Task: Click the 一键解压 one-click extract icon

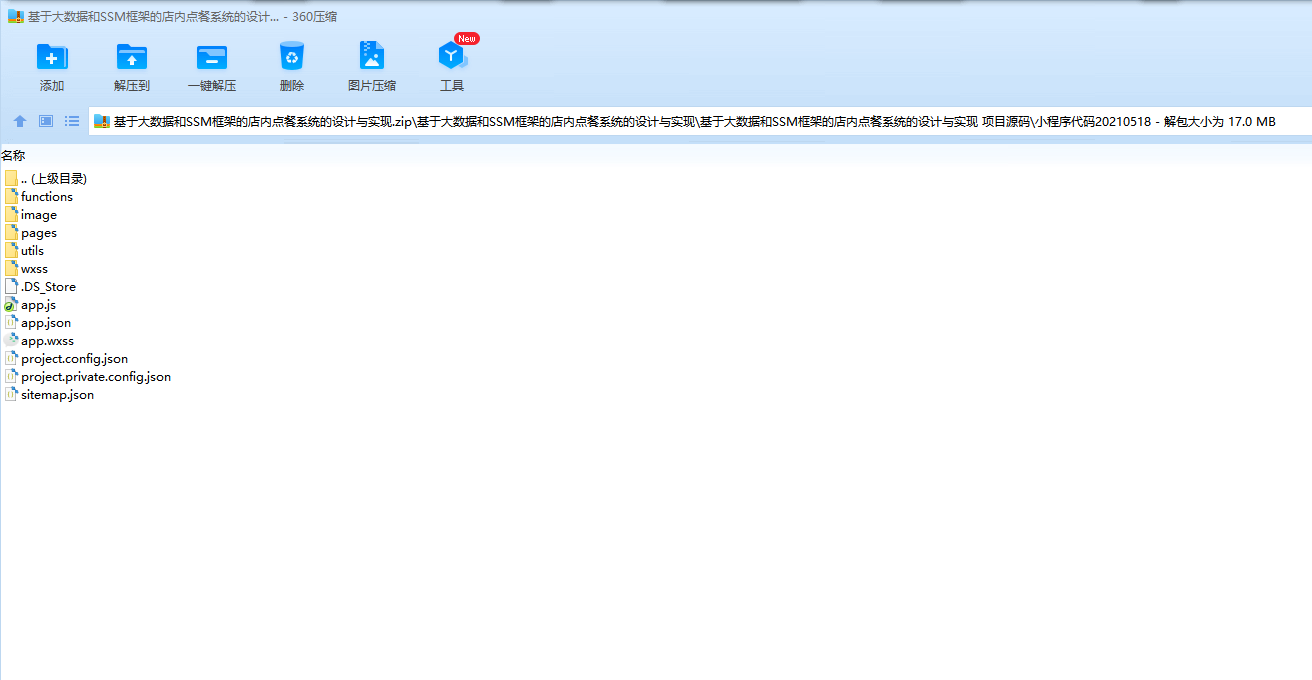Action: pyautogui.click(x=212, y=57)
